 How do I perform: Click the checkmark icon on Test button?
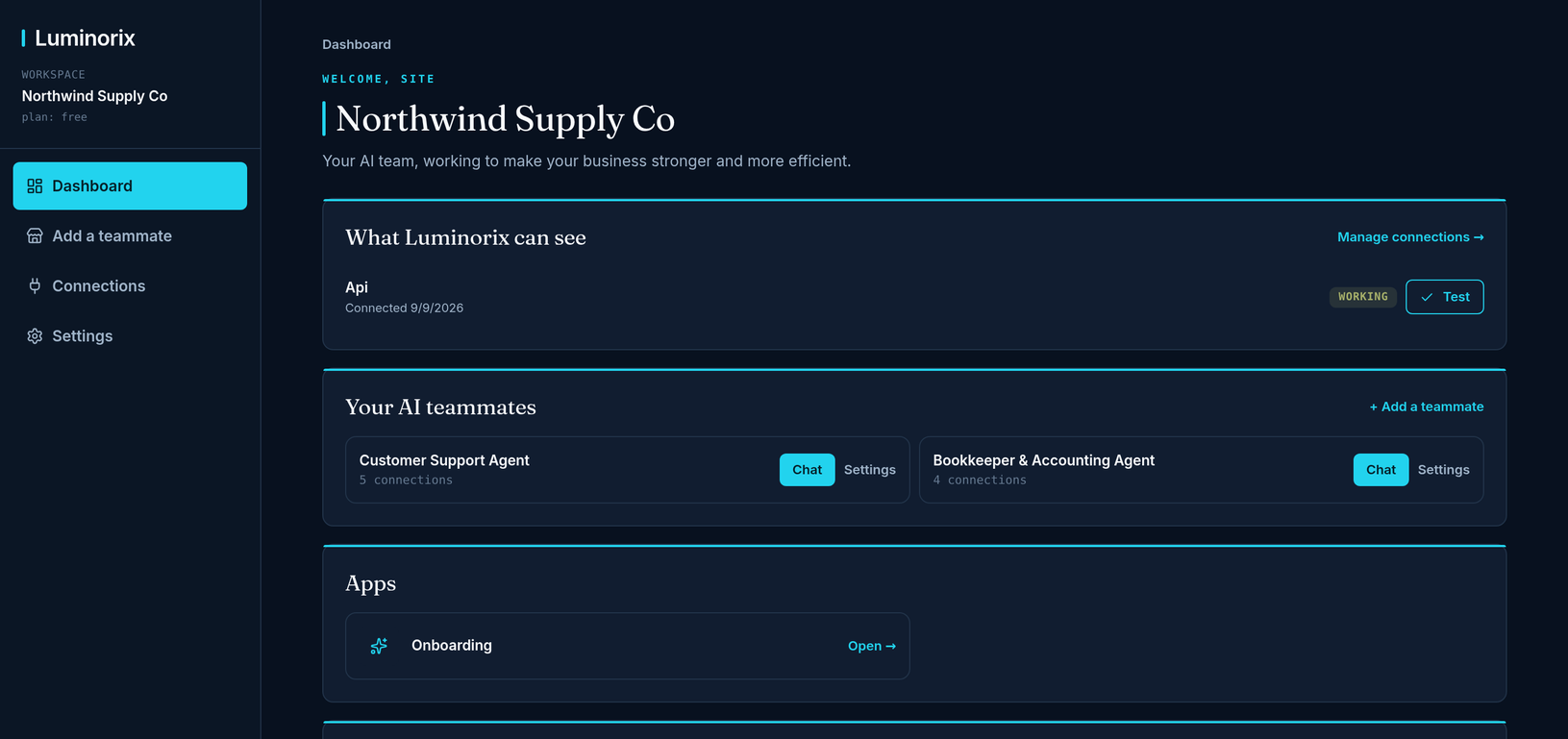pyautogui.click(x=1427, y=297)
